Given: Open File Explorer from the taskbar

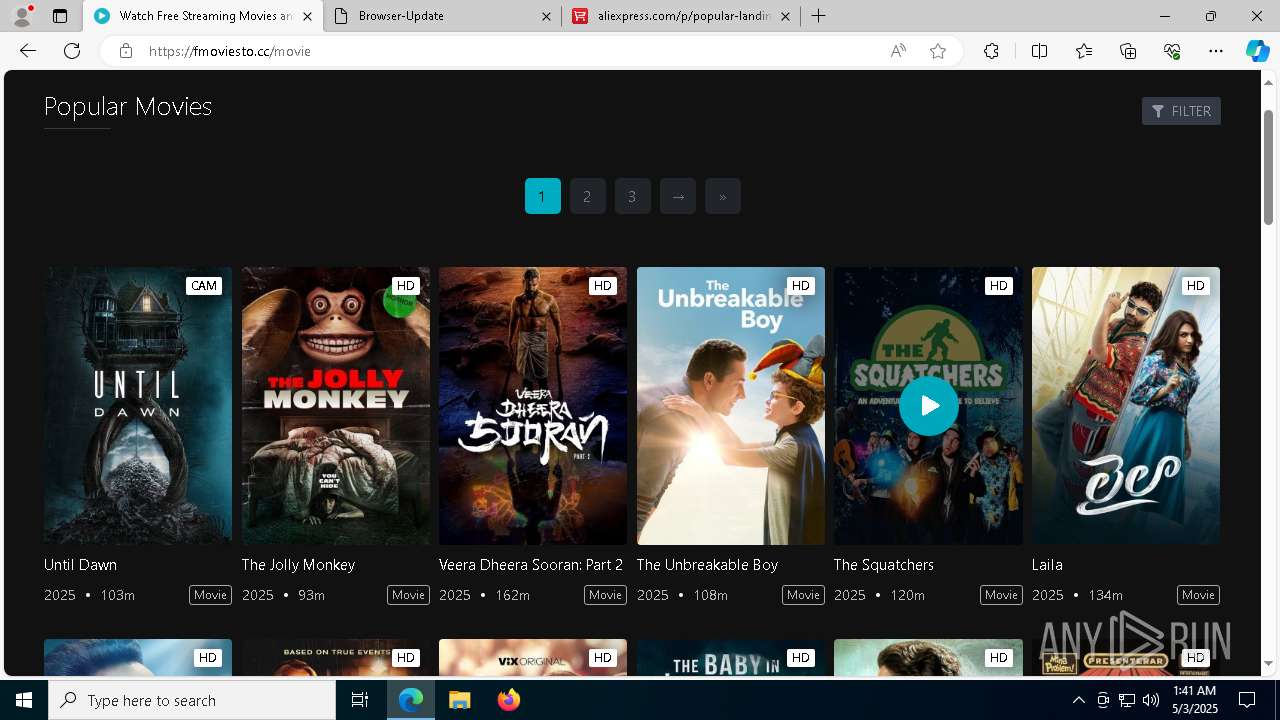Looking at the screenshot, I should click(459, 700).
